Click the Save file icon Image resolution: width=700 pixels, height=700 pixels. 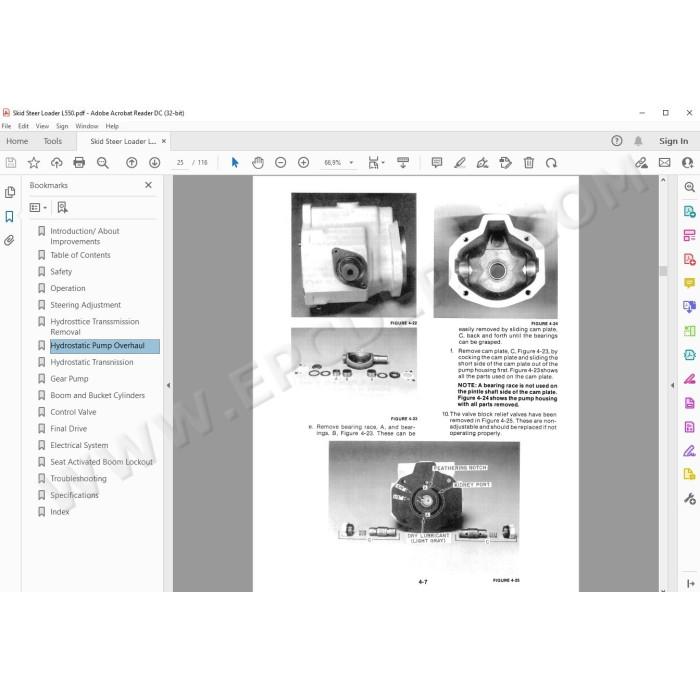(x=11, y=163)
